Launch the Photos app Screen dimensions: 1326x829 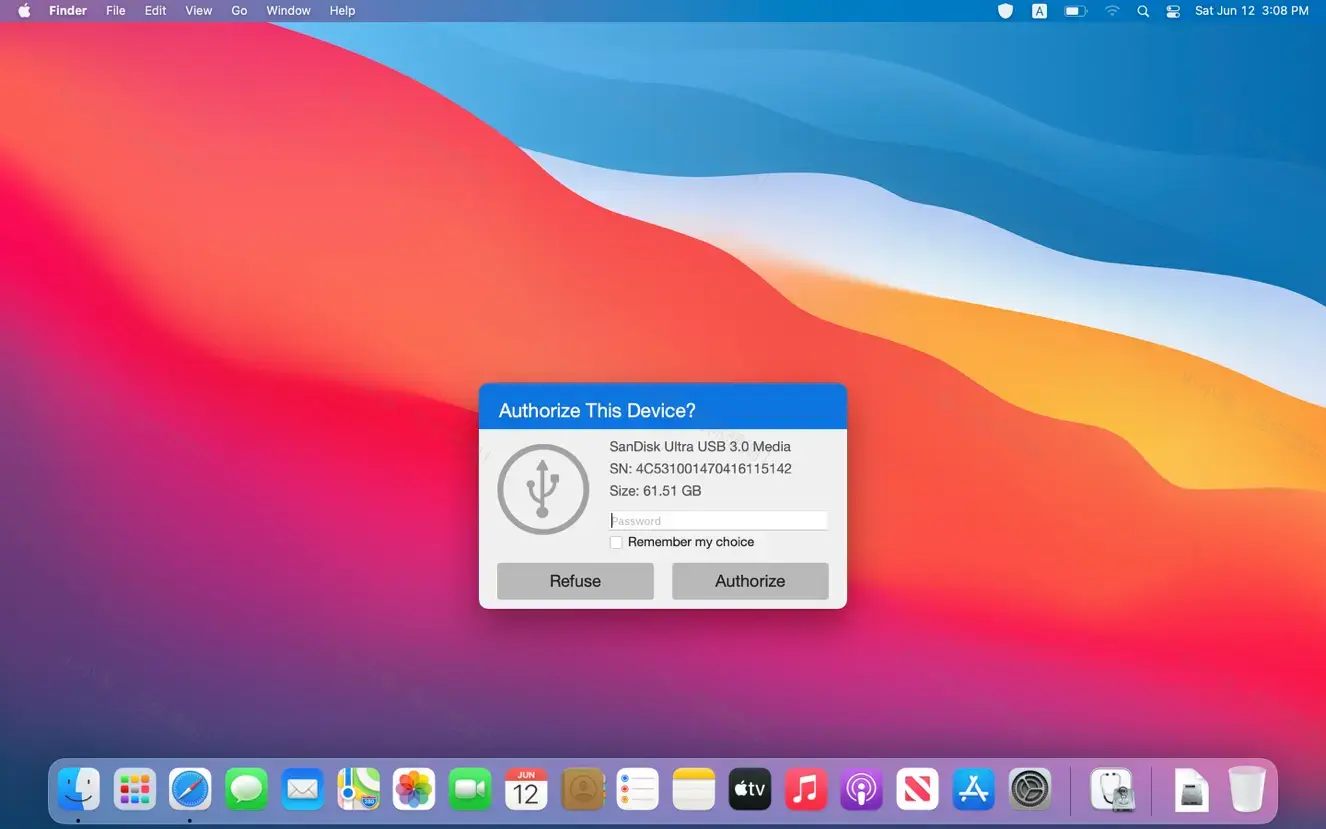[x=414, y=789]
